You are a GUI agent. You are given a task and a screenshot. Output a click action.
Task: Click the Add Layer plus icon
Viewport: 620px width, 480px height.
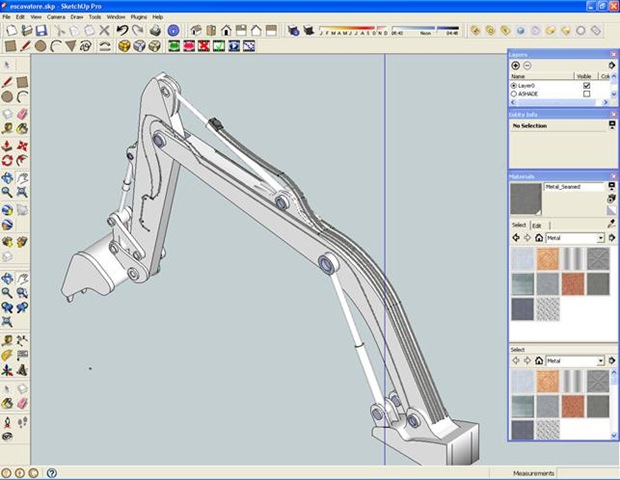516,65
